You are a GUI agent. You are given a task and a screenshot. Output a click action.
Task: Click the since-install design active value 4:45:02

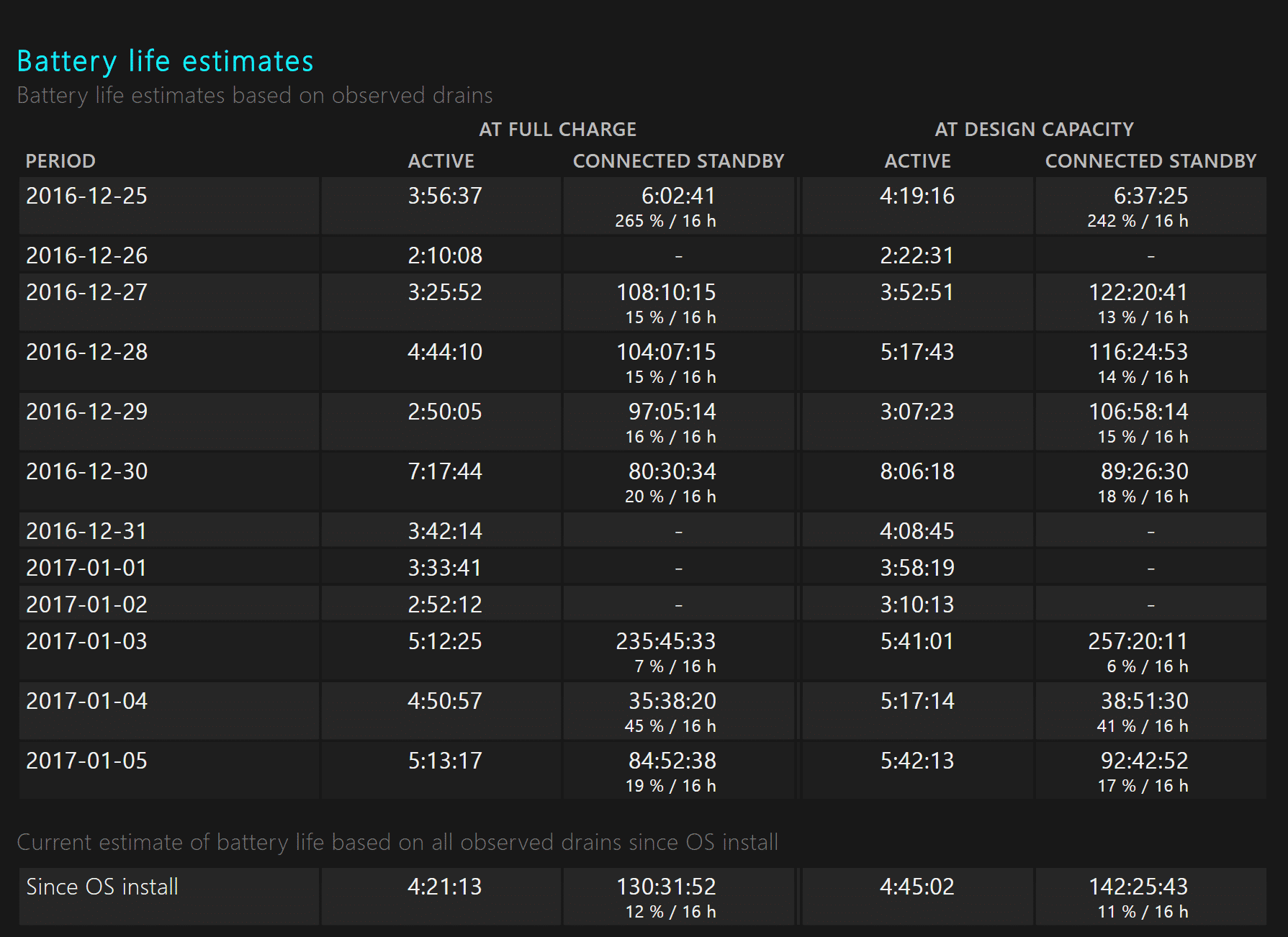pyautogui.click(x=917, y=887)
